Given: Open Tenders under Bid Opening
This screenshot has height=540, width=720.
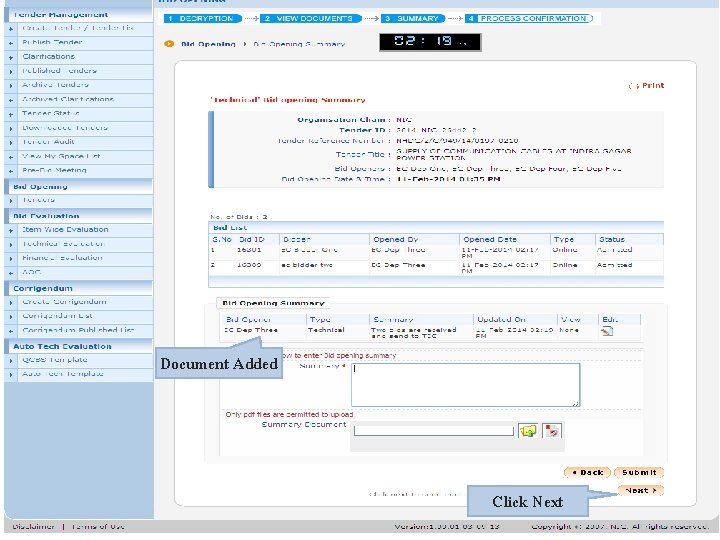Looking at the screenshot, I should [39, 200].
